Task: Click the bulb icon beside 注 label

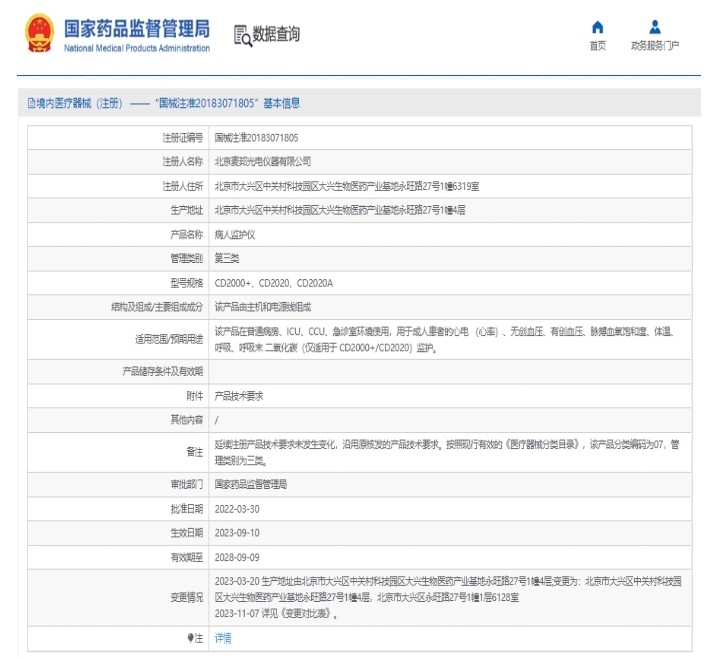Action: [x=190, y=637]
